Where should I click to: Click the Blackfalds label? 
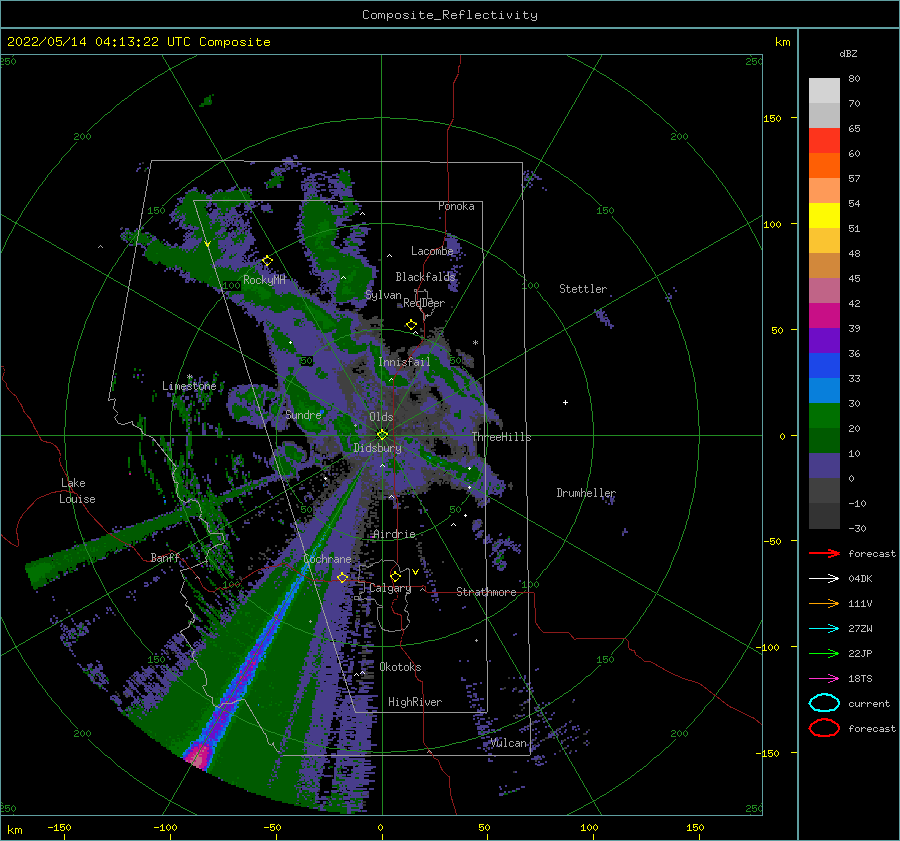(425, 277)
